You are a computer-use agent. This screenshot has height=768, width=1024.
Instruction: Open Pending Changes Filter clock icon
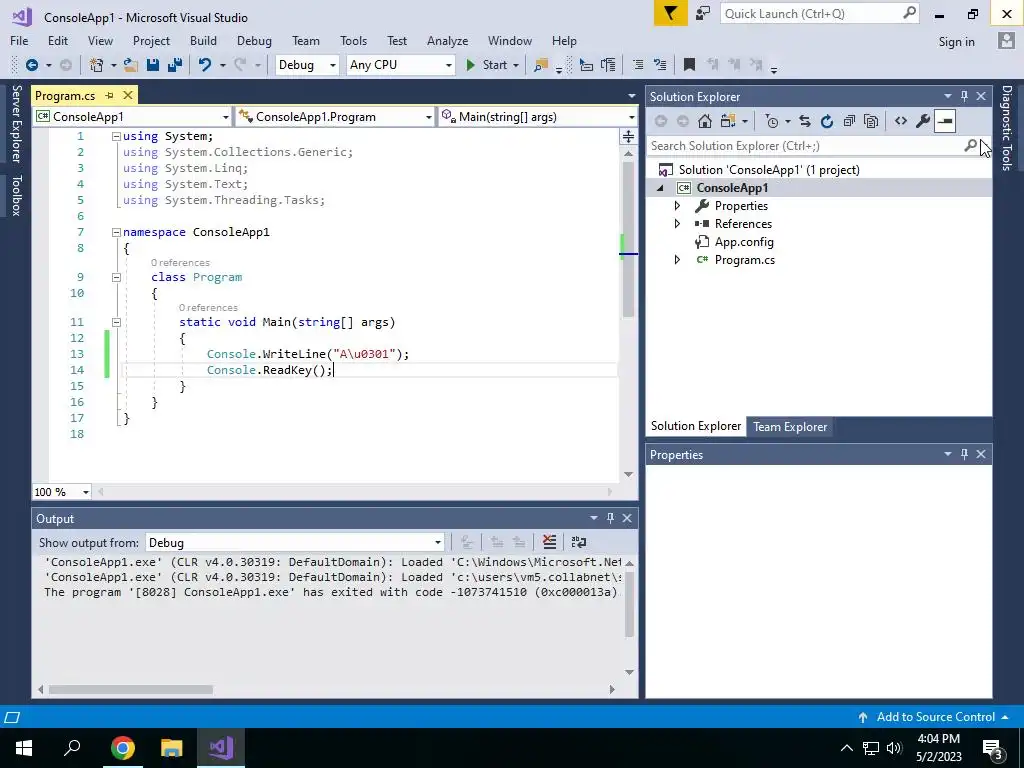[772, 121]
